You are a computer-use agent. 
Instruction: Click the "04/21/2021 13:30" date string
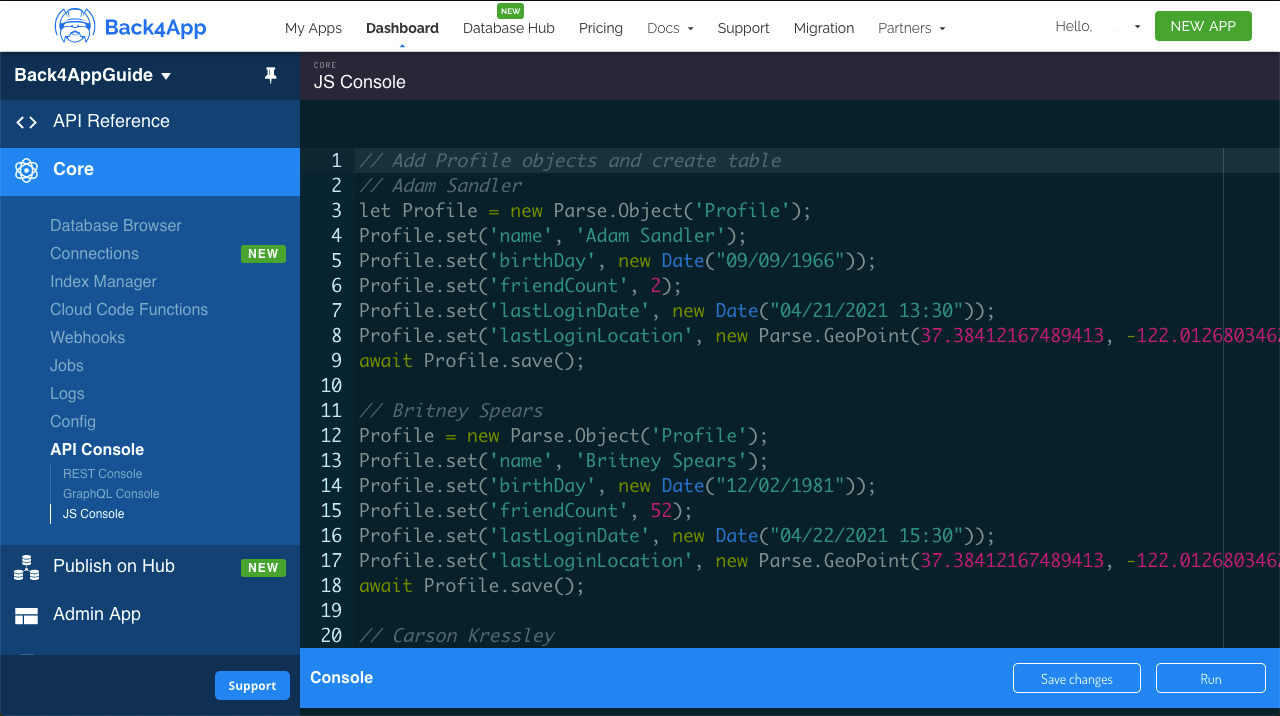866,311
